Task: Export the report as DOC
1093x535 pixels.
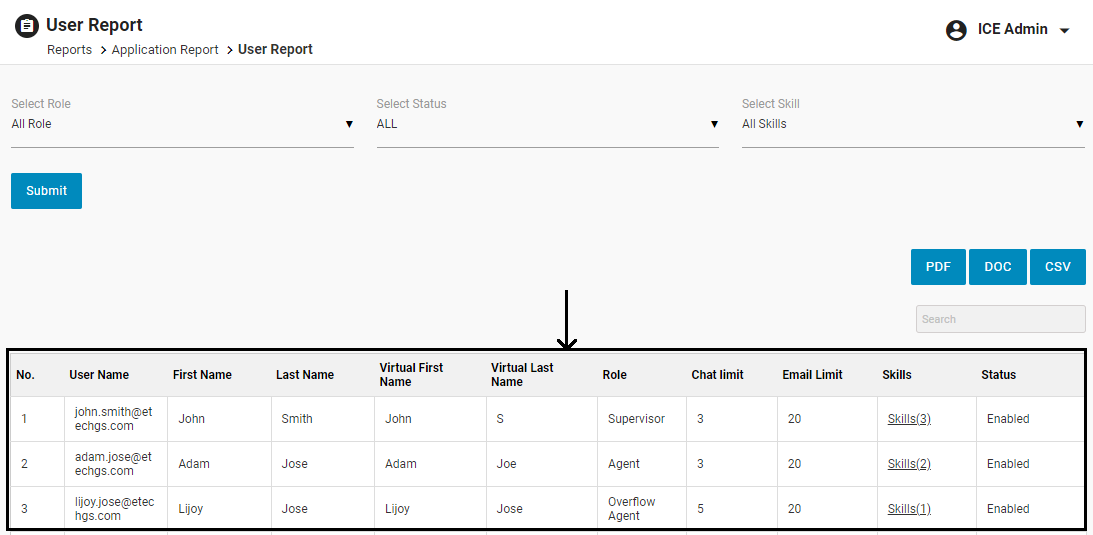Action: point(997,267)
